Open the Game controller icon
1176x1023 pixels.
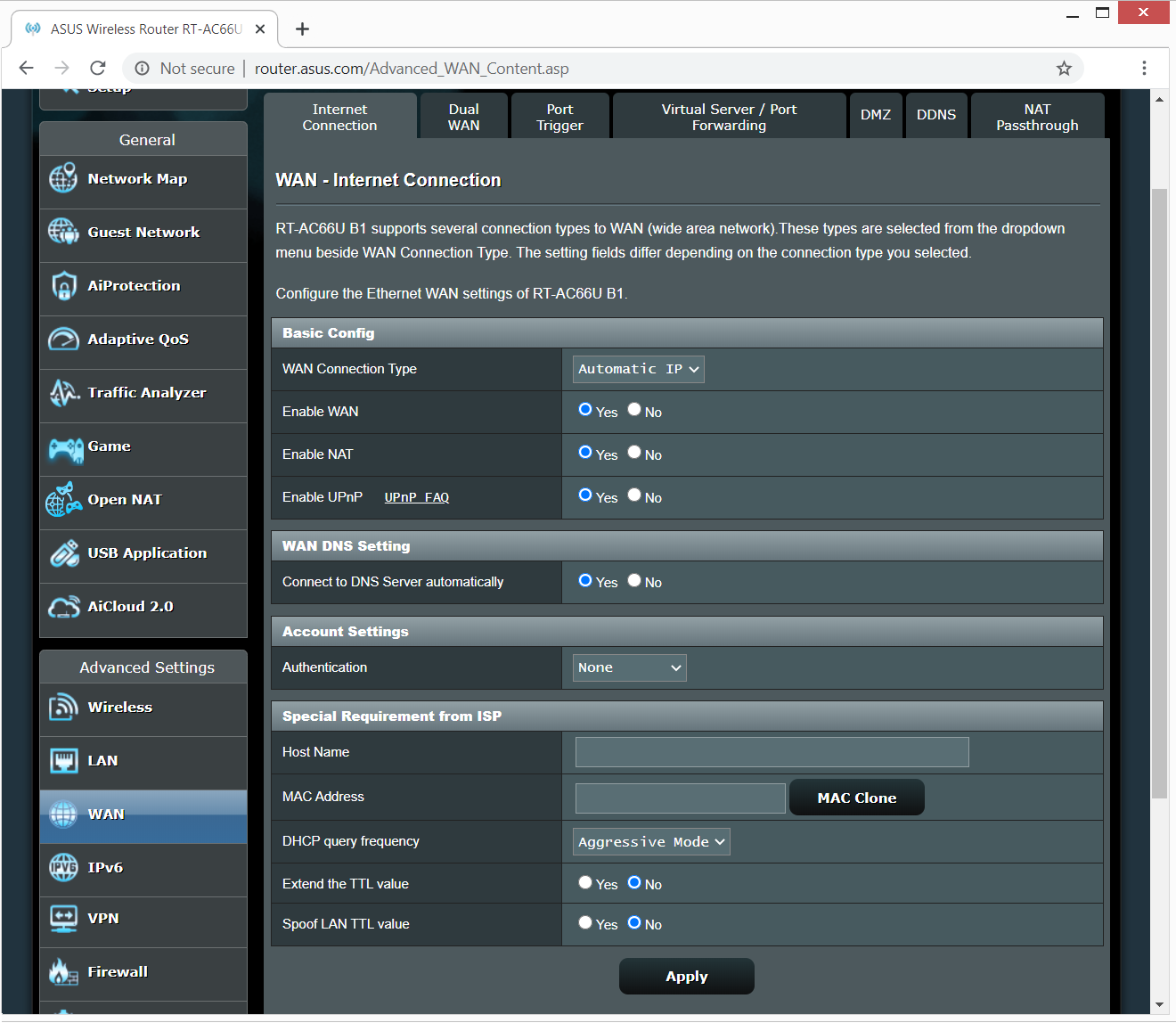65,448
